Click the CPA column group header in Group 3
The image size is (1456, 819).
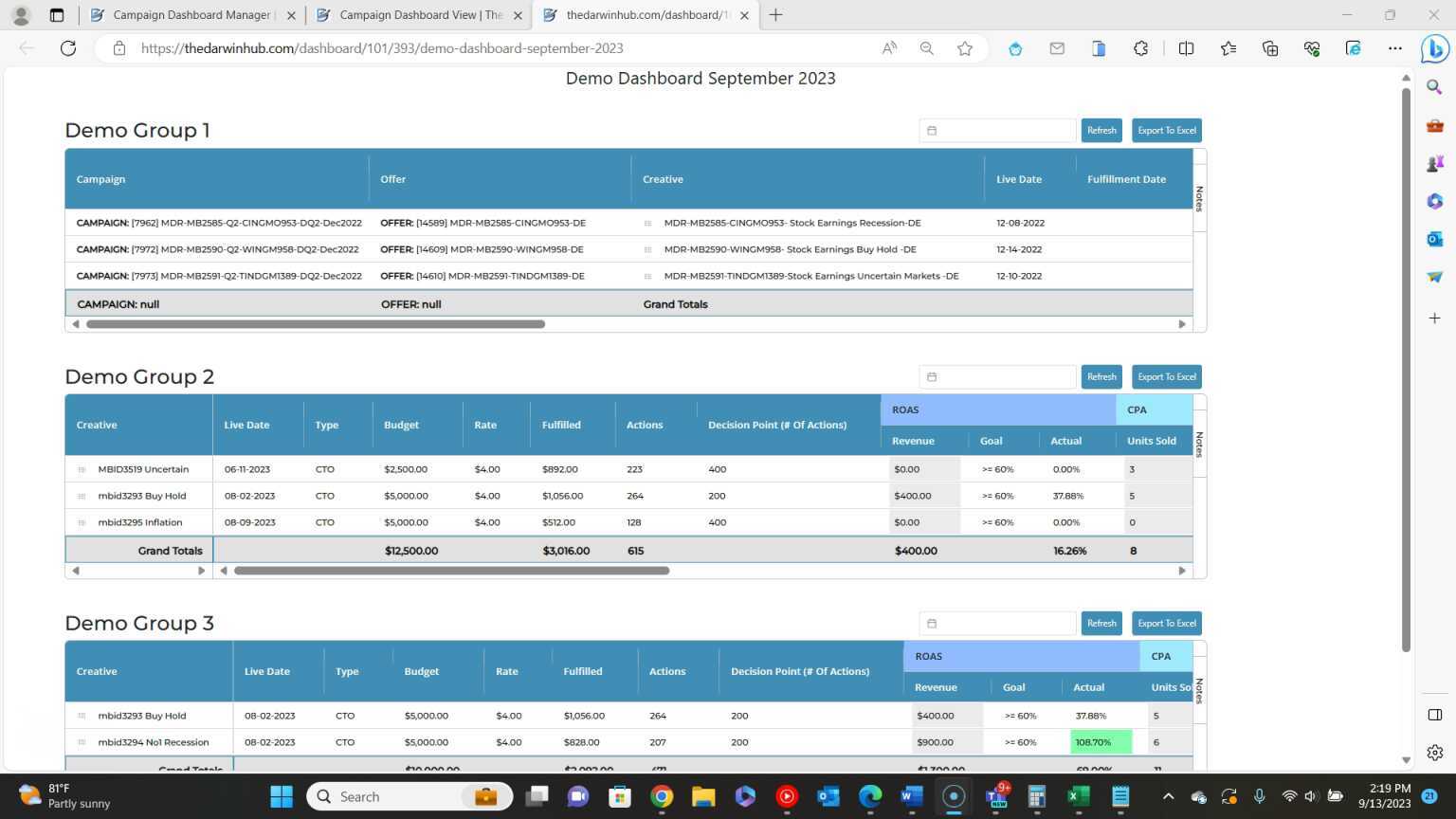[x=1166, y=656]
